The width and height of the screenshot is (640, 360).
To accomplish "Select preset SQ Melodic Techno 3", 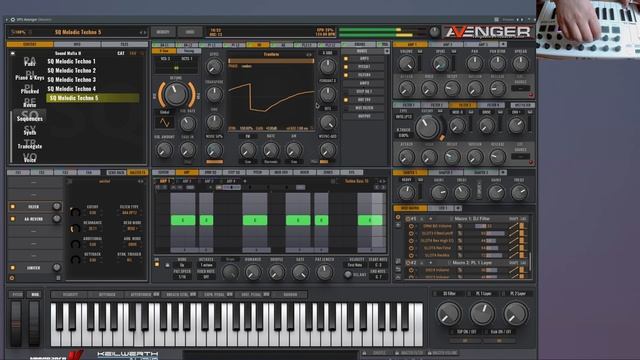I will click(71, 80).
